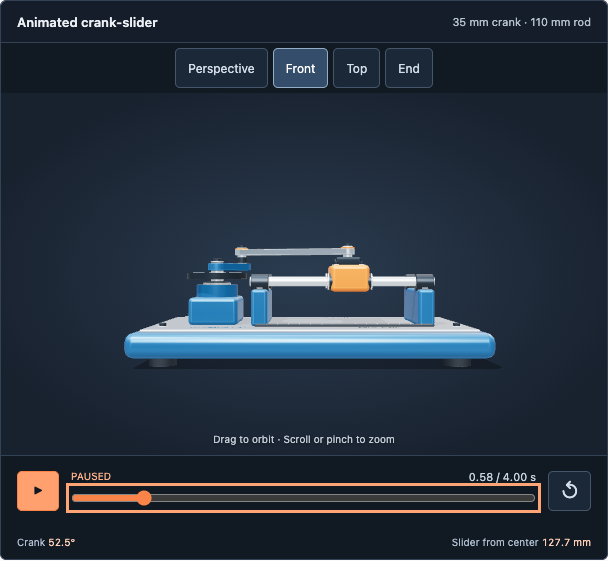Click the Crank 52.5° readout
Viewport: 608px width, 561px height.
(x=46, y=542)
